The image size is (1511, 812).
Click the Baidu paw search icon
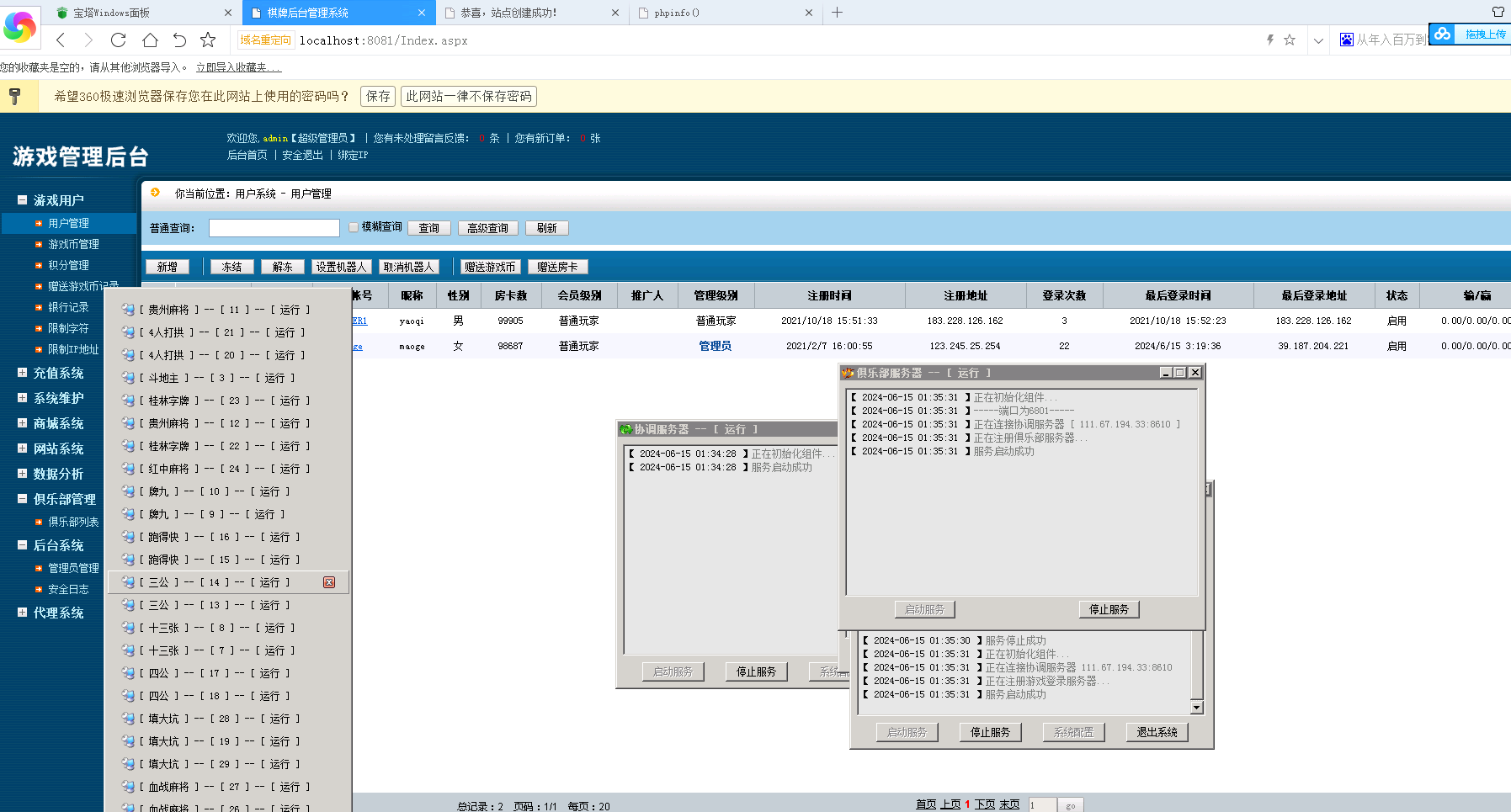pos(1347,40)
